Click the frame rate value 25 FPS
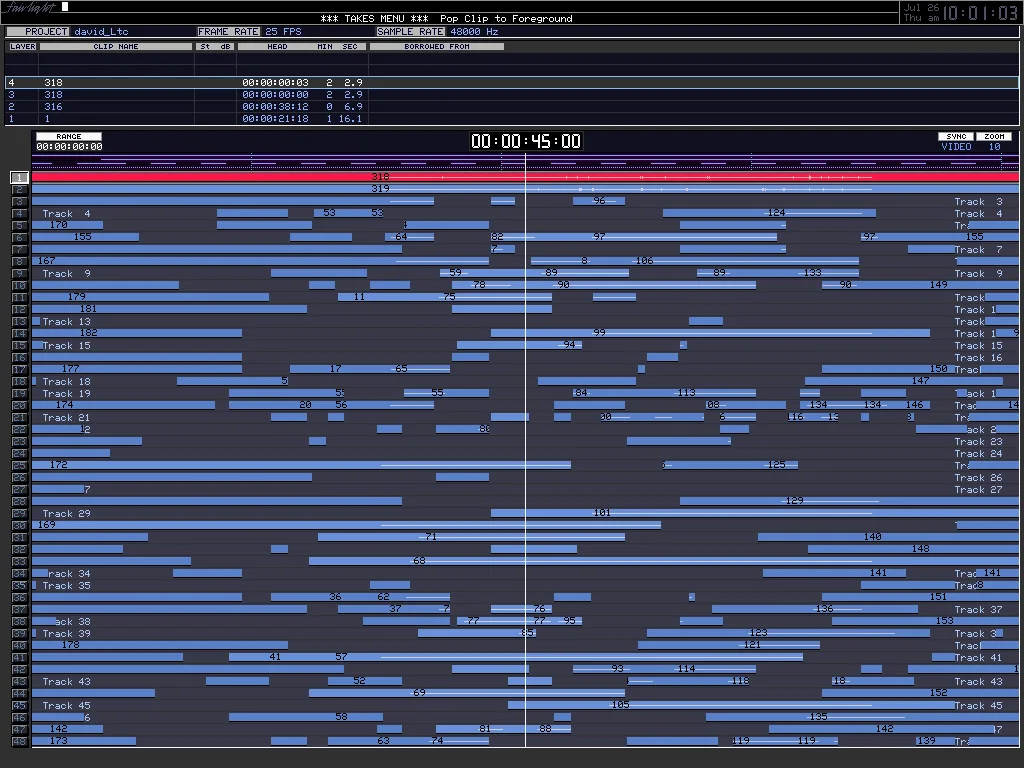Viewport: 1024px width, 768px height. coord(283,31)
